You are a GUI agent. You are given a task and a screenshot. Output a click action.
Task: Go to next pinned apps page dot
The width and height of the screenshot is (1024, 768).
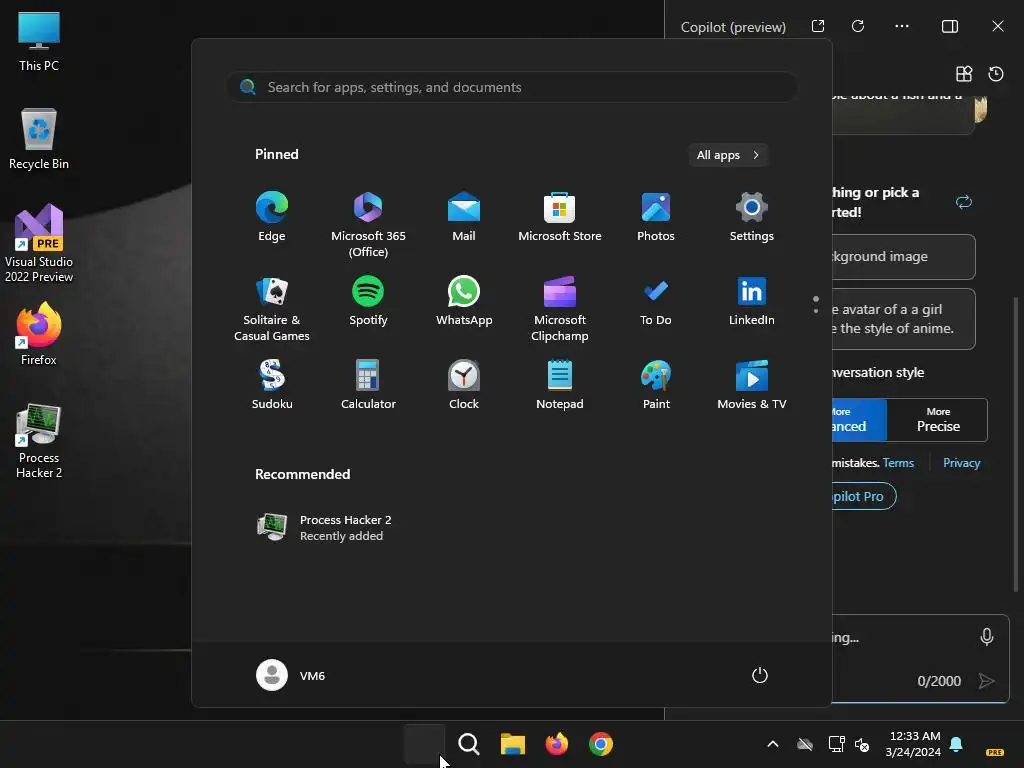point(816,311)
